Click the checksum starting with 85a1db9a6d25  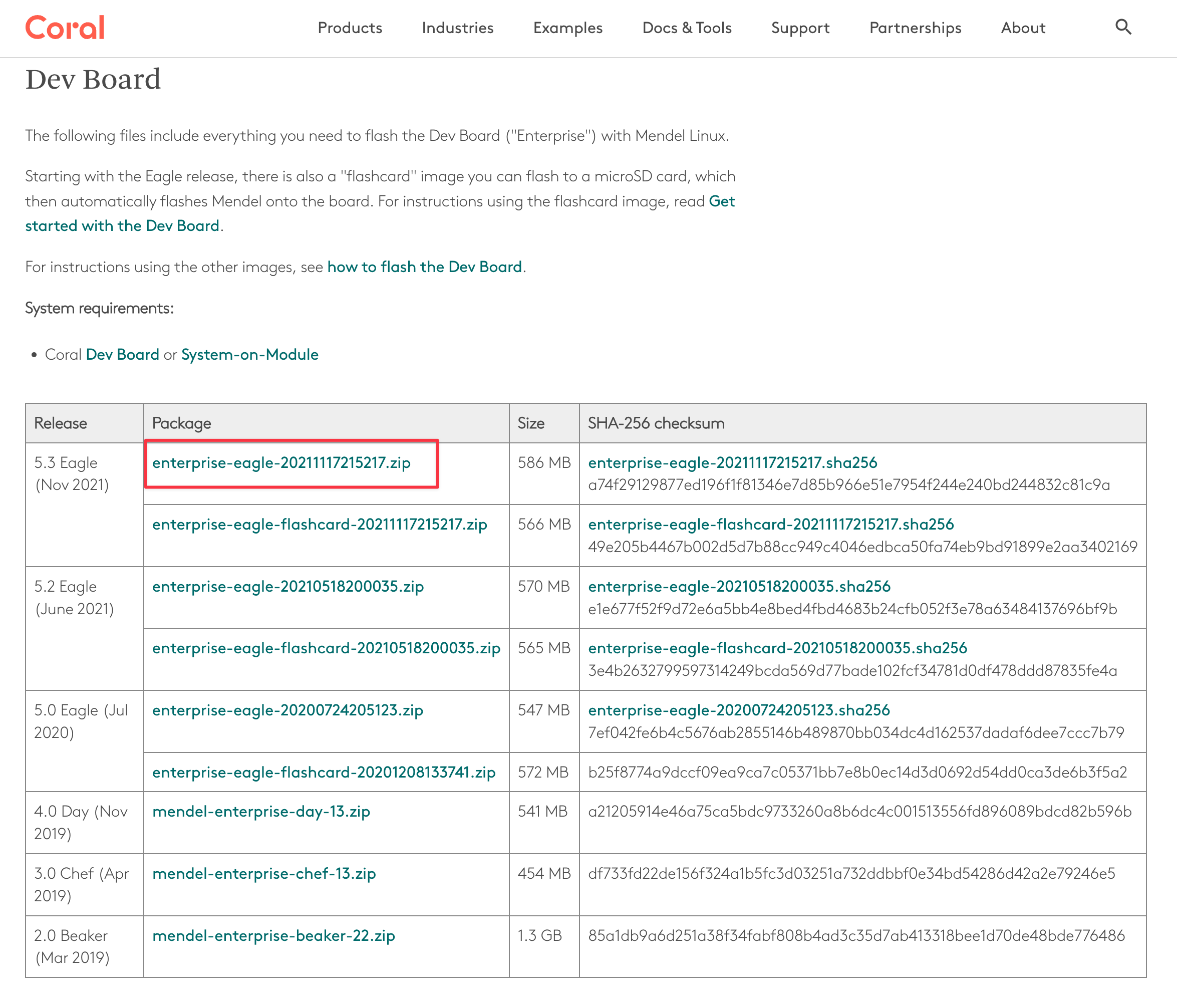[x=856, y=936]
